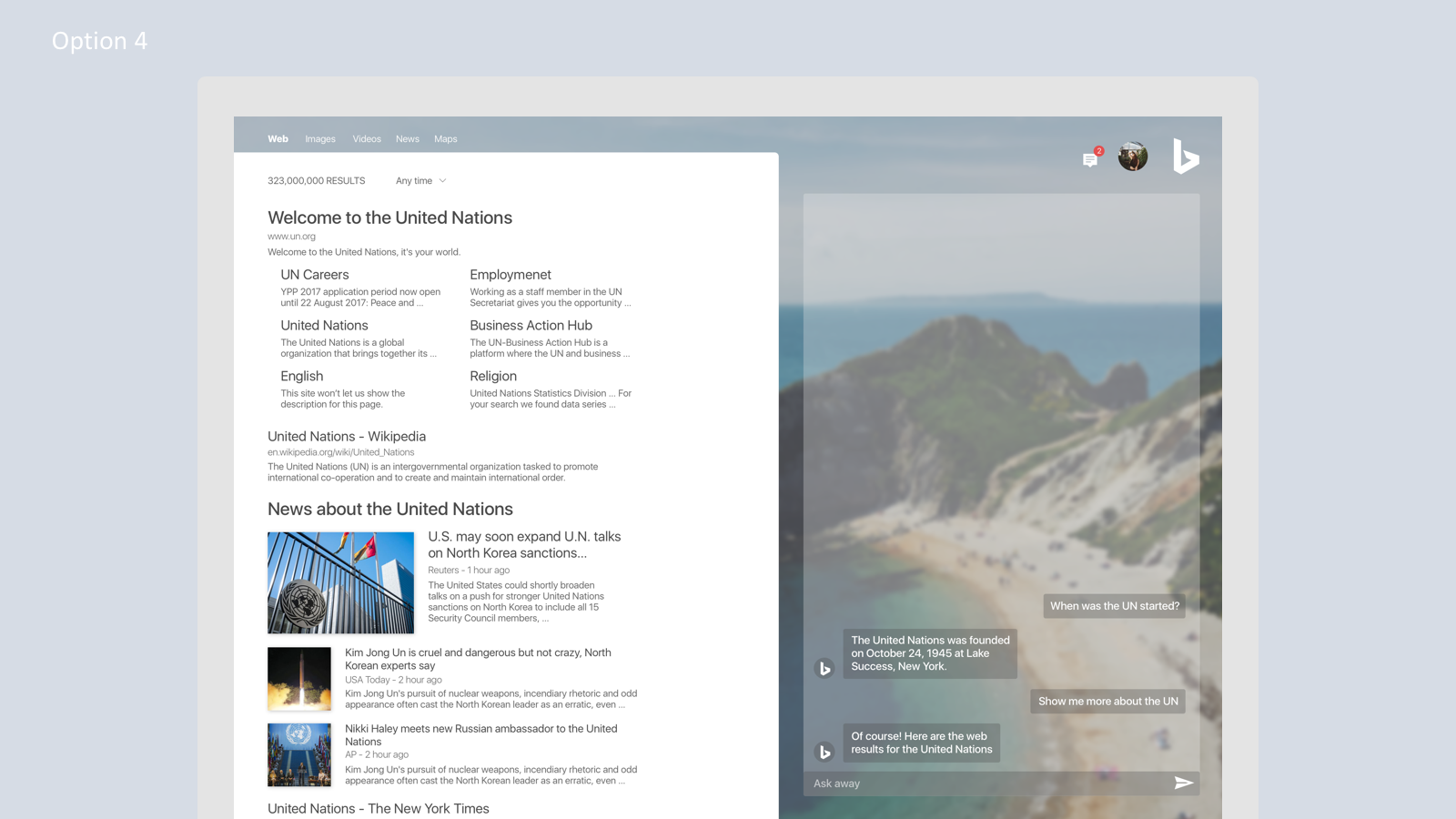Image resolution: width=1456 pixels, height=819 pixels.
Task: Open the English sublink
Action: point(302,377)
